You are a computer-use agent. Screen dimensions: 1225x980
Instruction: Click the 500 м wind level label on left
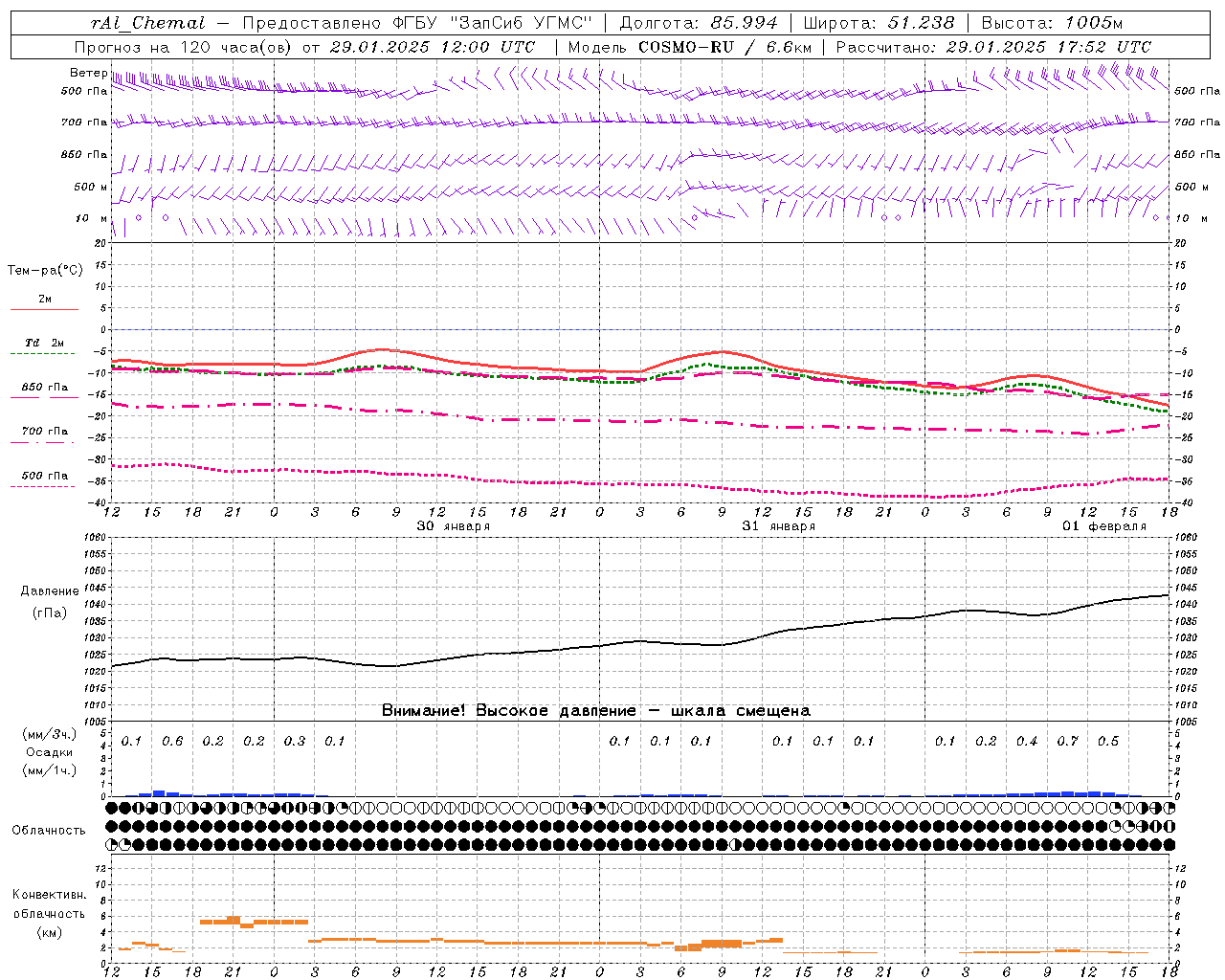coord(91,187)
